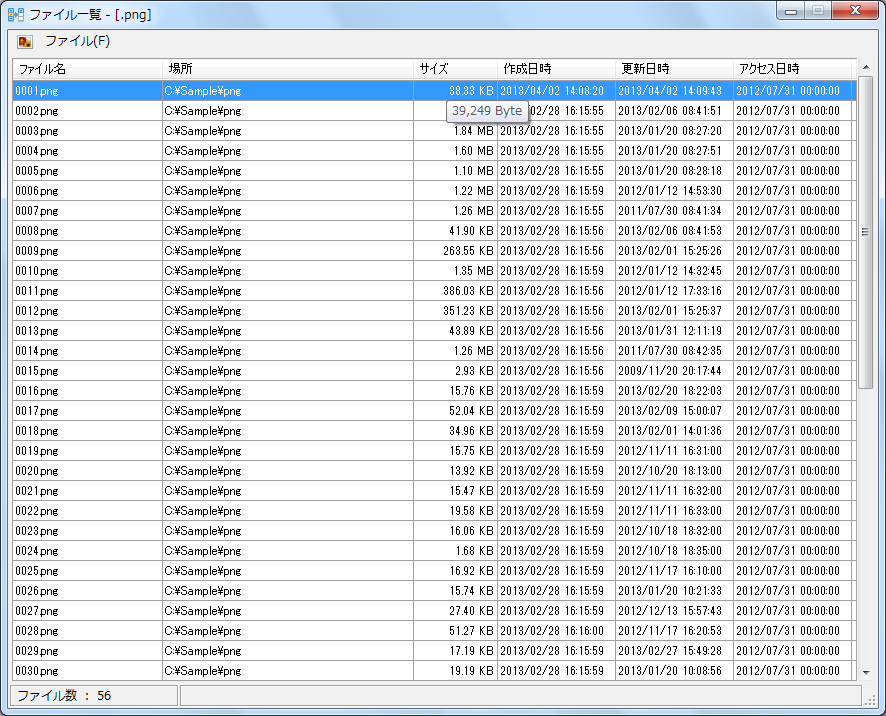Sort list by サイズ column header
This screenshot has width=886, height=716.
coord(434,69)
